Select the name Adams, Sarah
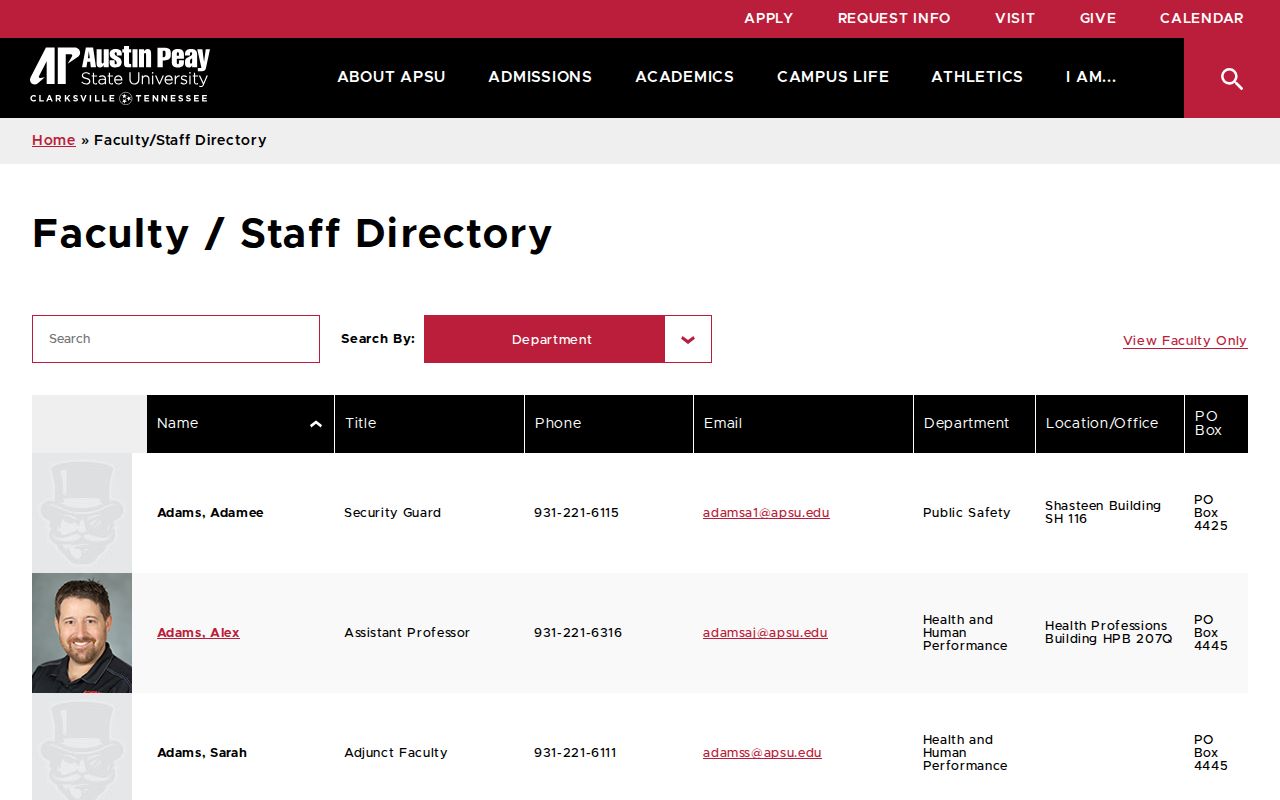 202,753
